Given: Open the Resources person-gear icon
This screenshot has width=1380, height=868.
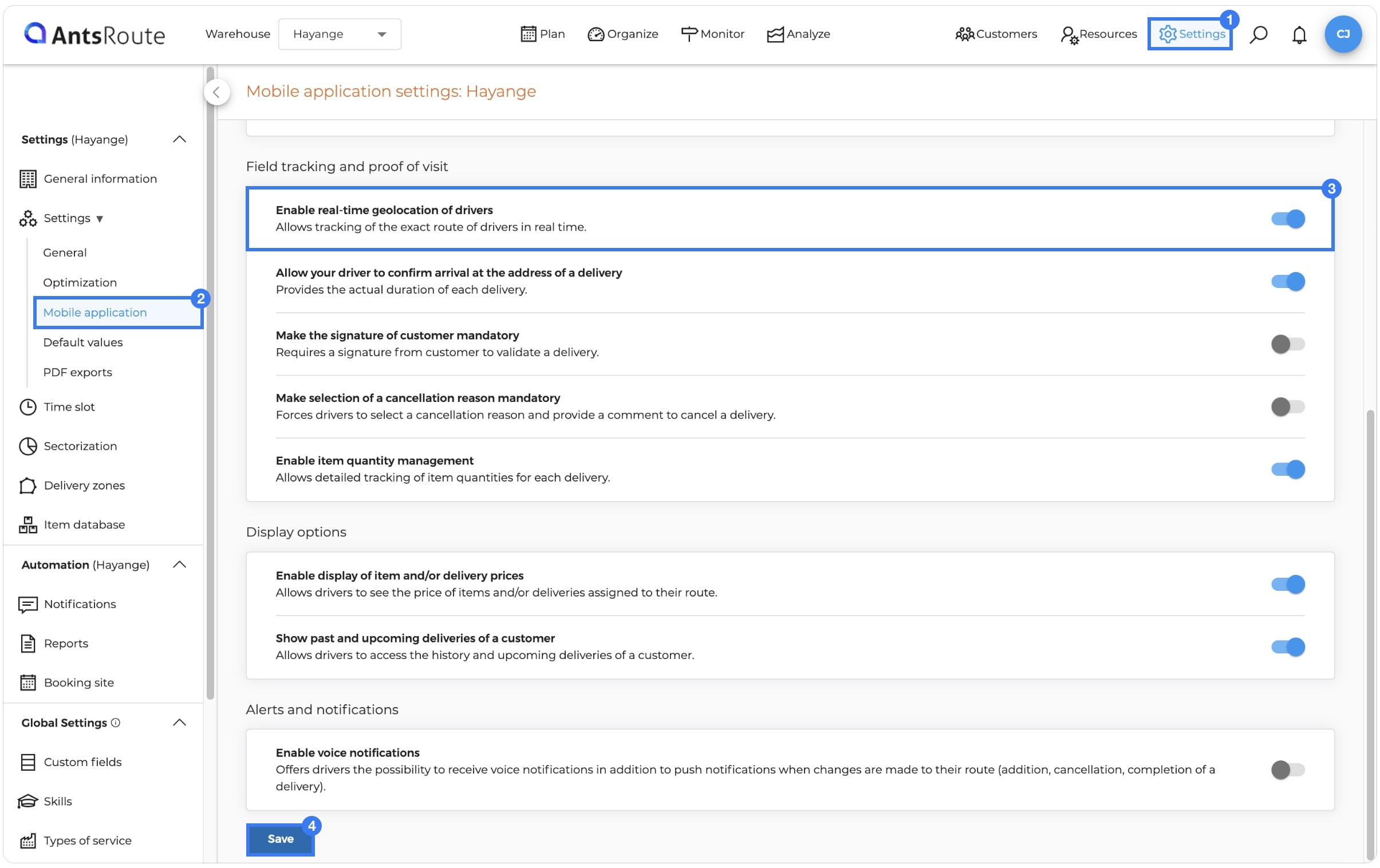Looking at the screenshot, I should 1069,35.
